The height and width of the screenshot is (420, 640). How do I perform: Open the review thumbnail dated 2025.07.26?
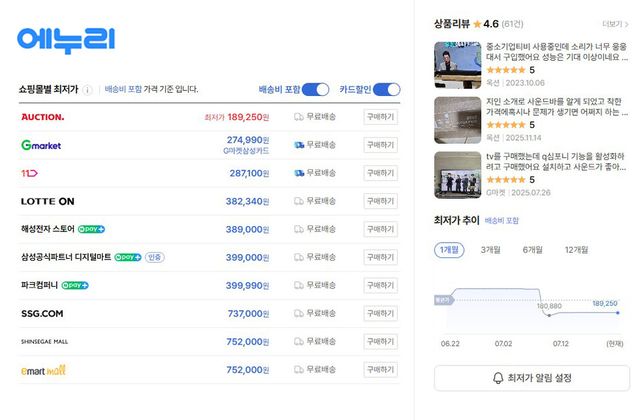458,175
